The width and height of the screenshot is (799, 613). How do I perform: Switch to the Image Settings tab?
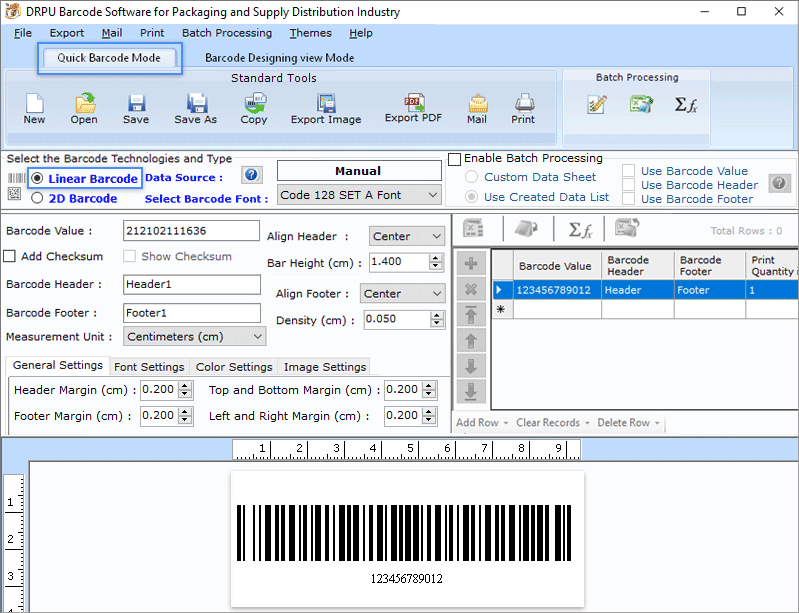pyautogui.click(x=325, y=367)
